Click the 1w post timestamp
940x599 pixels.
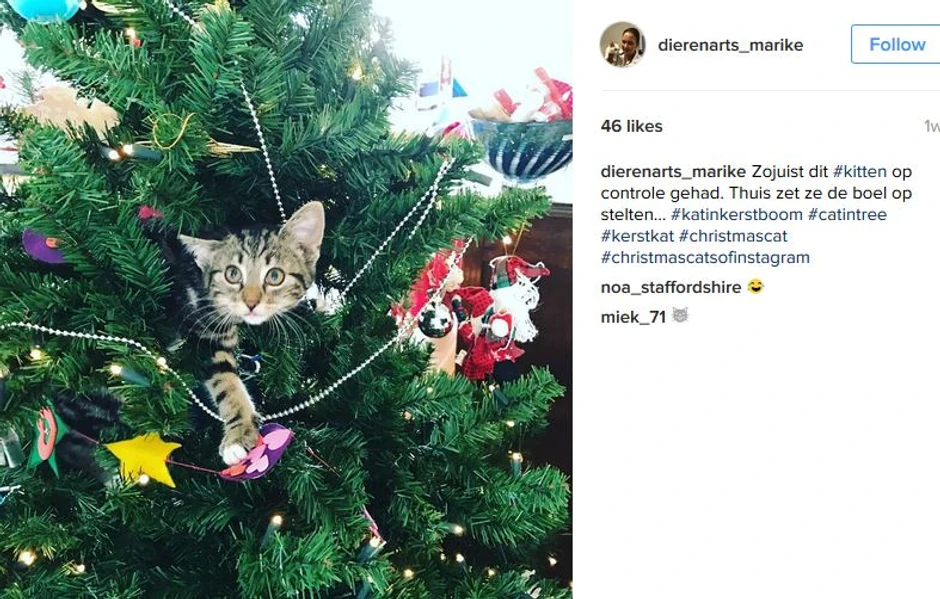pyautogui.click(x=931, y=127)
